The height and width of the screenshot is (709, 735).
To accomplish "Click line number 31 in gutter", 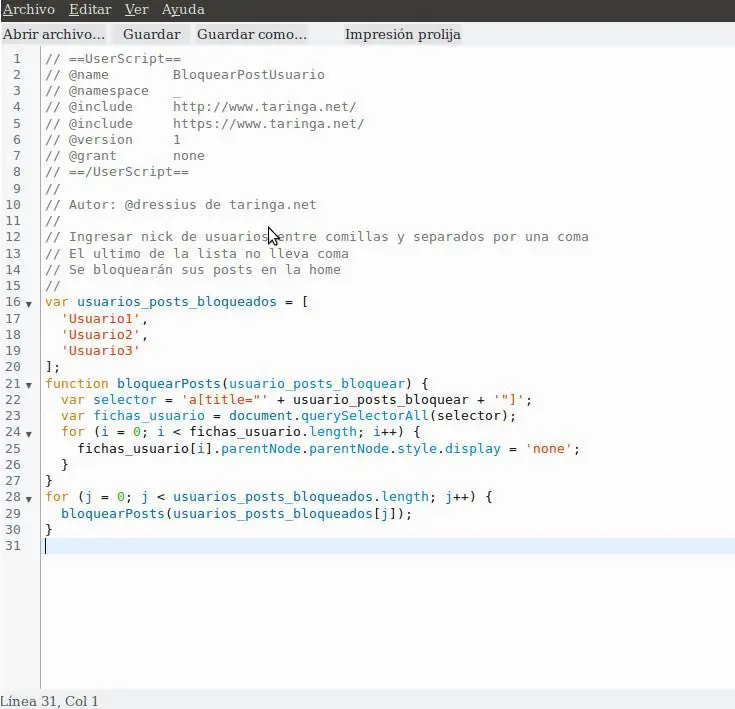I will point(13,545).
